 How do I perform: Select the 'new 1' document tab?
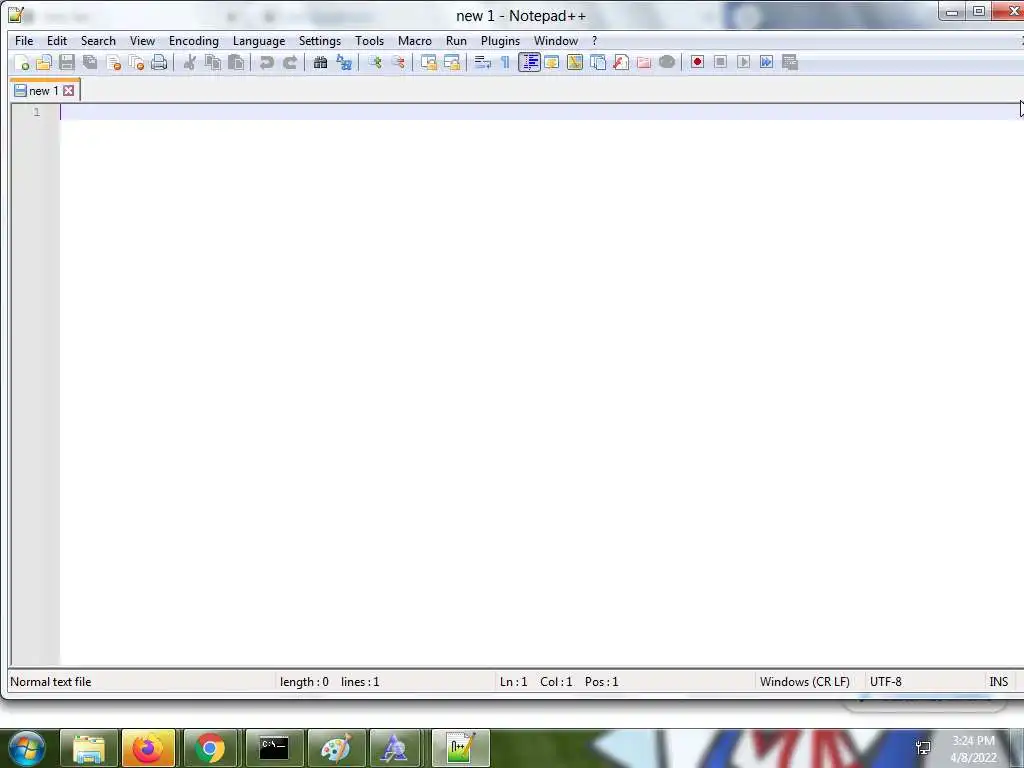[44, 91]
